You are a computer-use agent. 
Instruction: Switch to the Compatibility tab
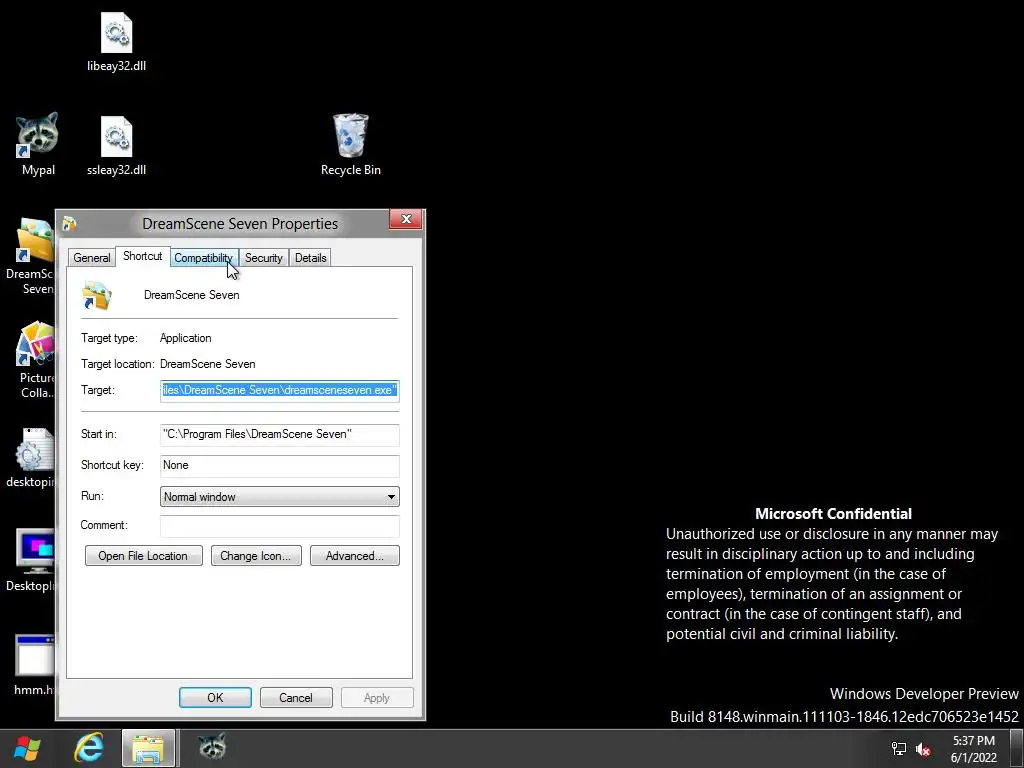203,258
